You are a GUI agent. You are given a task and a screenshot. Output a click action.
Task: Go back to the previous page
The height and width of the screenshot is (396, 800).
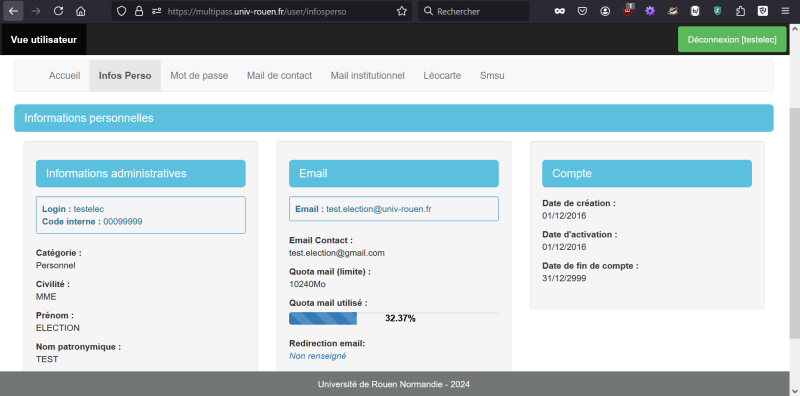pyautogui.click(x=13, y=11)
